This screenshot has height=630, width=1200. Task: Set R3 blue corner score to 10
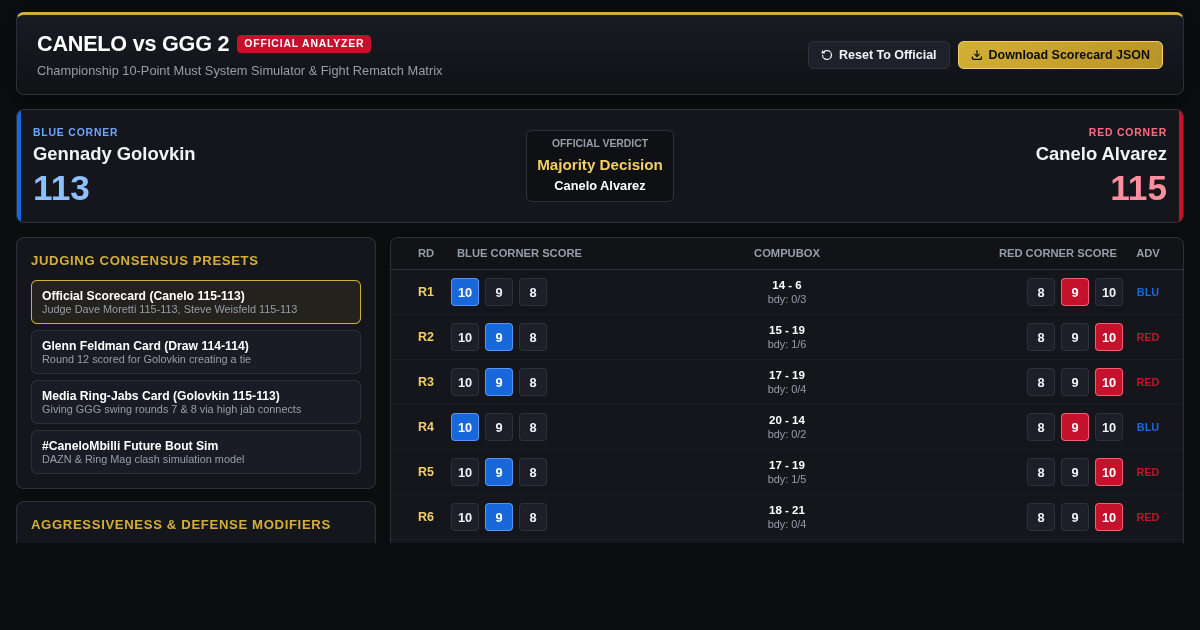coord(465,382)
